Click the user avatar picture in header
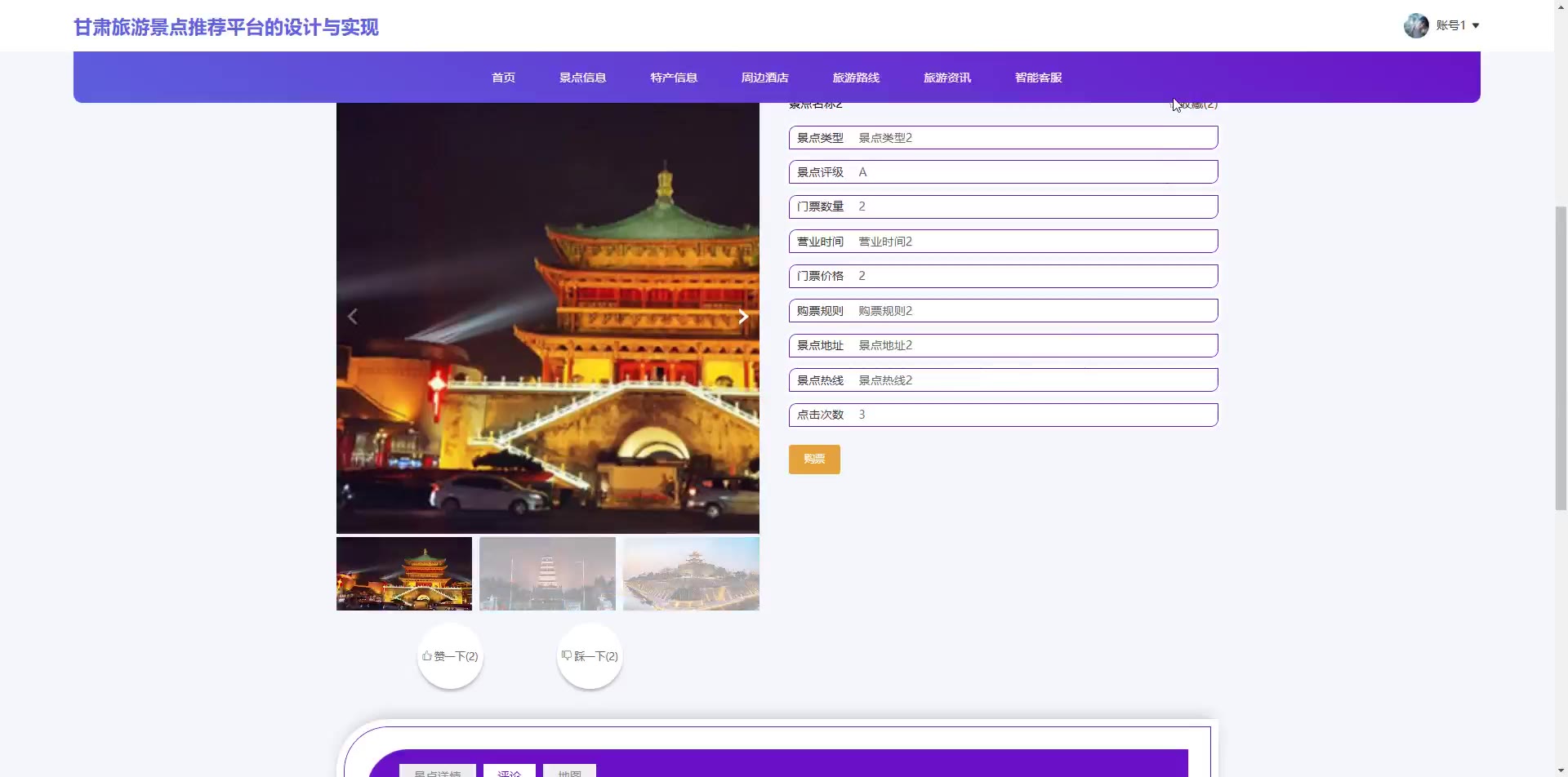The height and width of the screenshot is (777, 1568). (1415, 25)
